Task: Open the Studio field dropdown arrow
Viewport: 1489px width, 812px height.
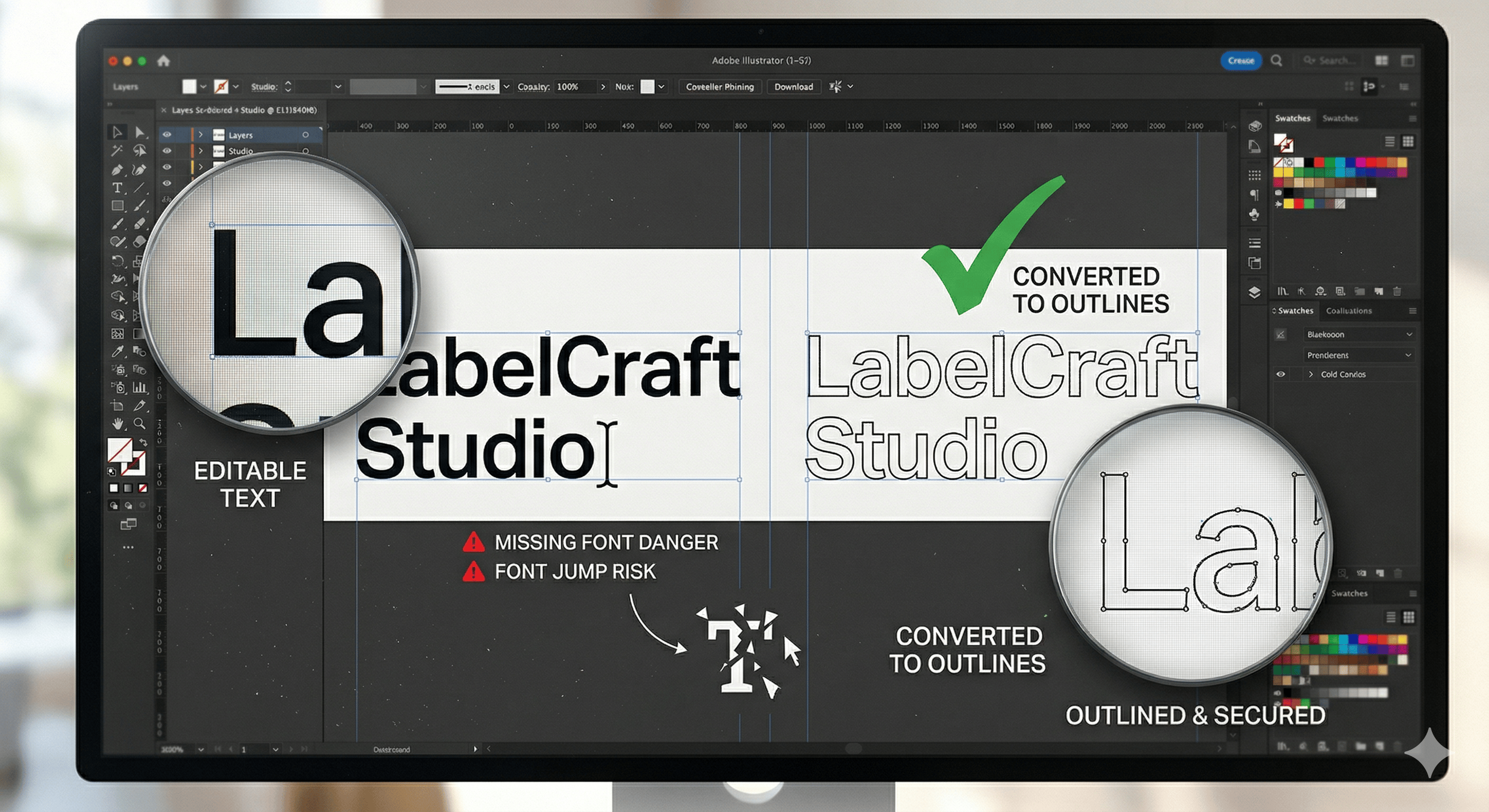Action: (338, 87)
